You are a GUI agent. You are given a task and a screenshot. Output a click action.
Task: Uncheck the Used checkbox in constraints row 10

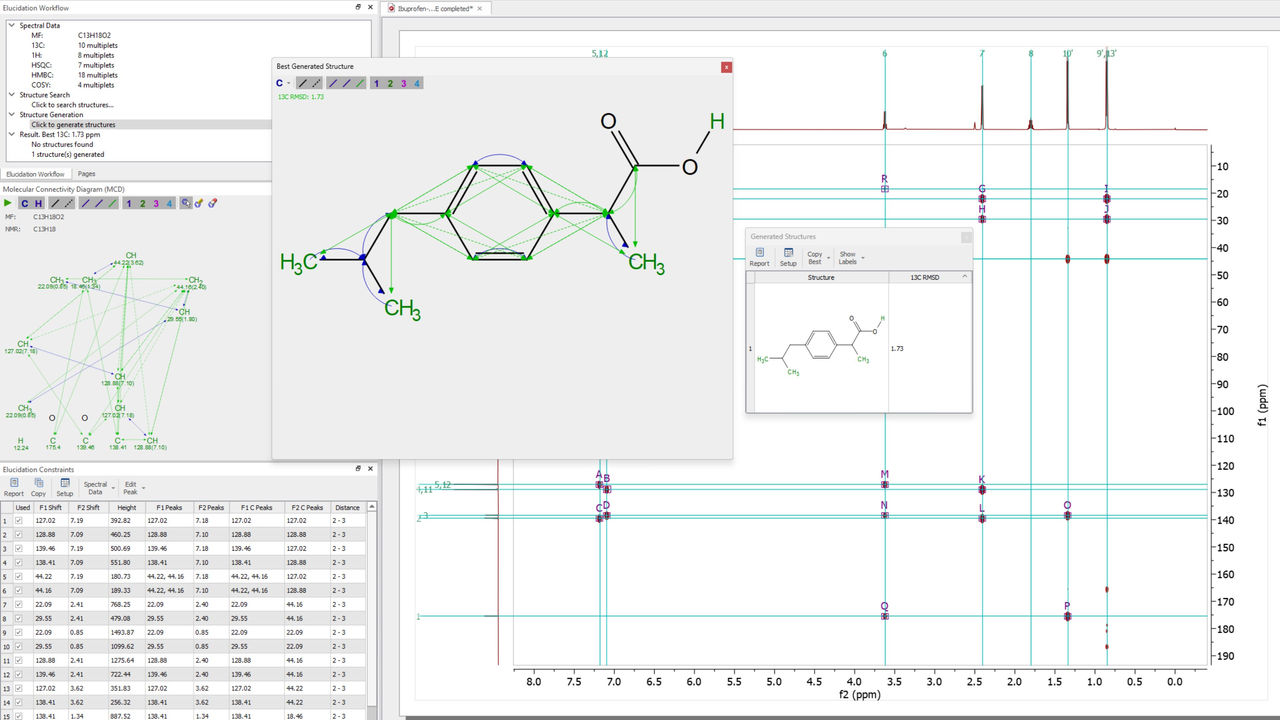18,647
